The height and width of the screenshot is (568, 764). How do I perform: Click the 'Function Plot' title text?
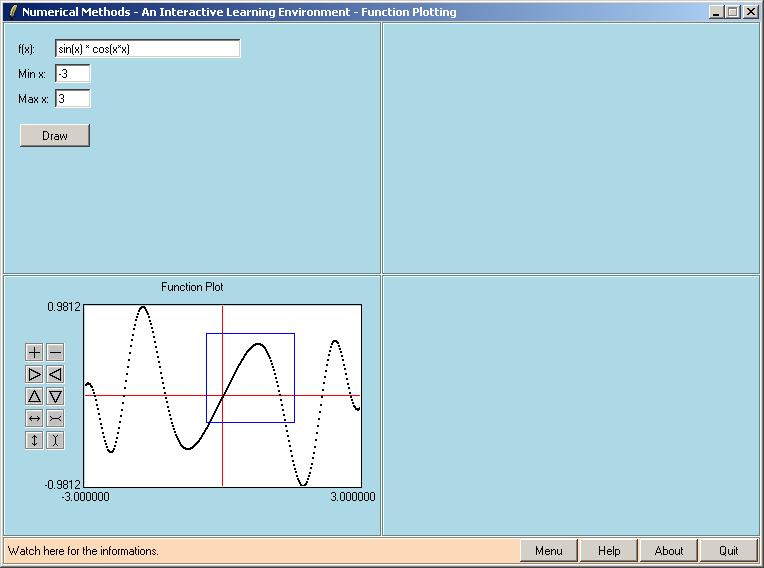pos(192,287)
